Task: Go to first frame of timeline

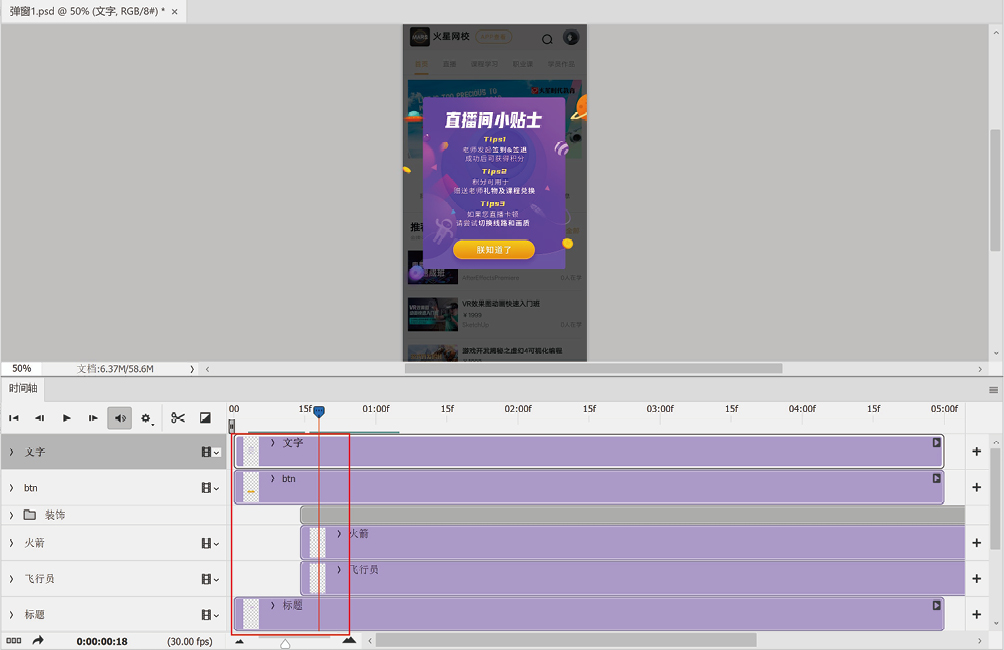Action: (13, 418)
